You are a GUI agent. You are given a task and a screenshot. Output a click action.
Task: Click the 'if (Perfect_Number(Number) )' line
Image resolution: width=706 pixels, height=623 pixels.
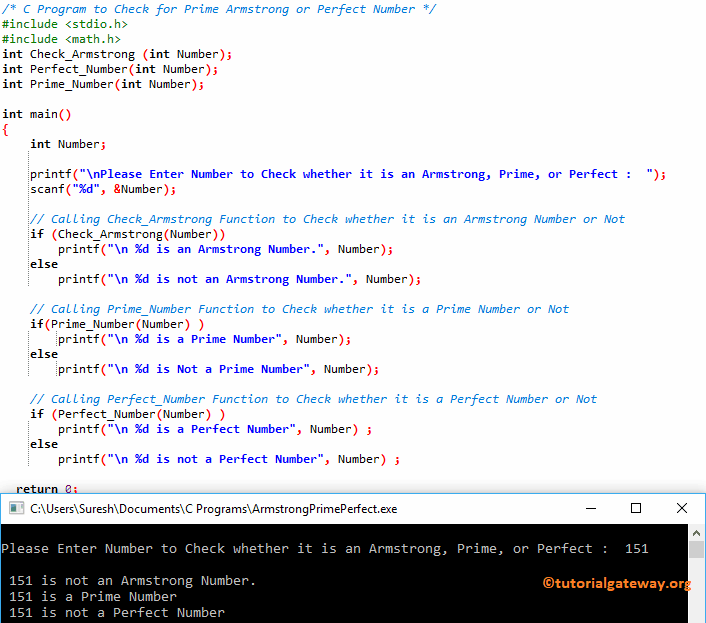pos(127,415)
